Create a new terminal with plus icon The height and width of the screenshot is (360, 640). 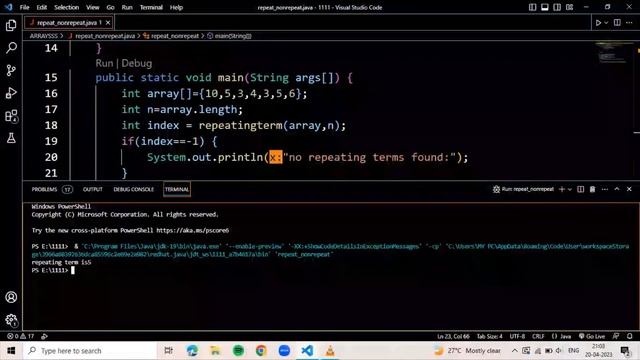(x=562, y=189)
